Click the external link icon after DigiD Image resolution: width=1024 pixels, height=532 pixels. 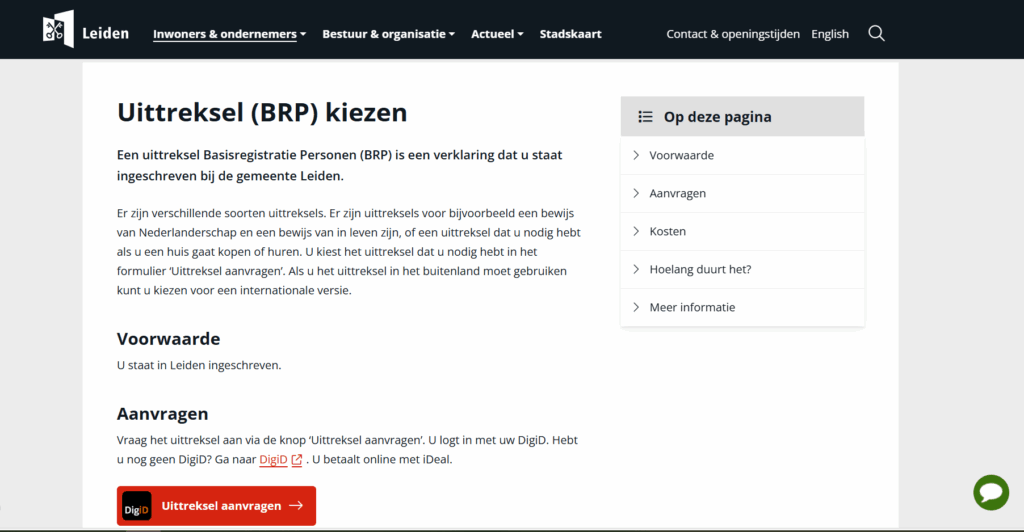click(297, 460)
